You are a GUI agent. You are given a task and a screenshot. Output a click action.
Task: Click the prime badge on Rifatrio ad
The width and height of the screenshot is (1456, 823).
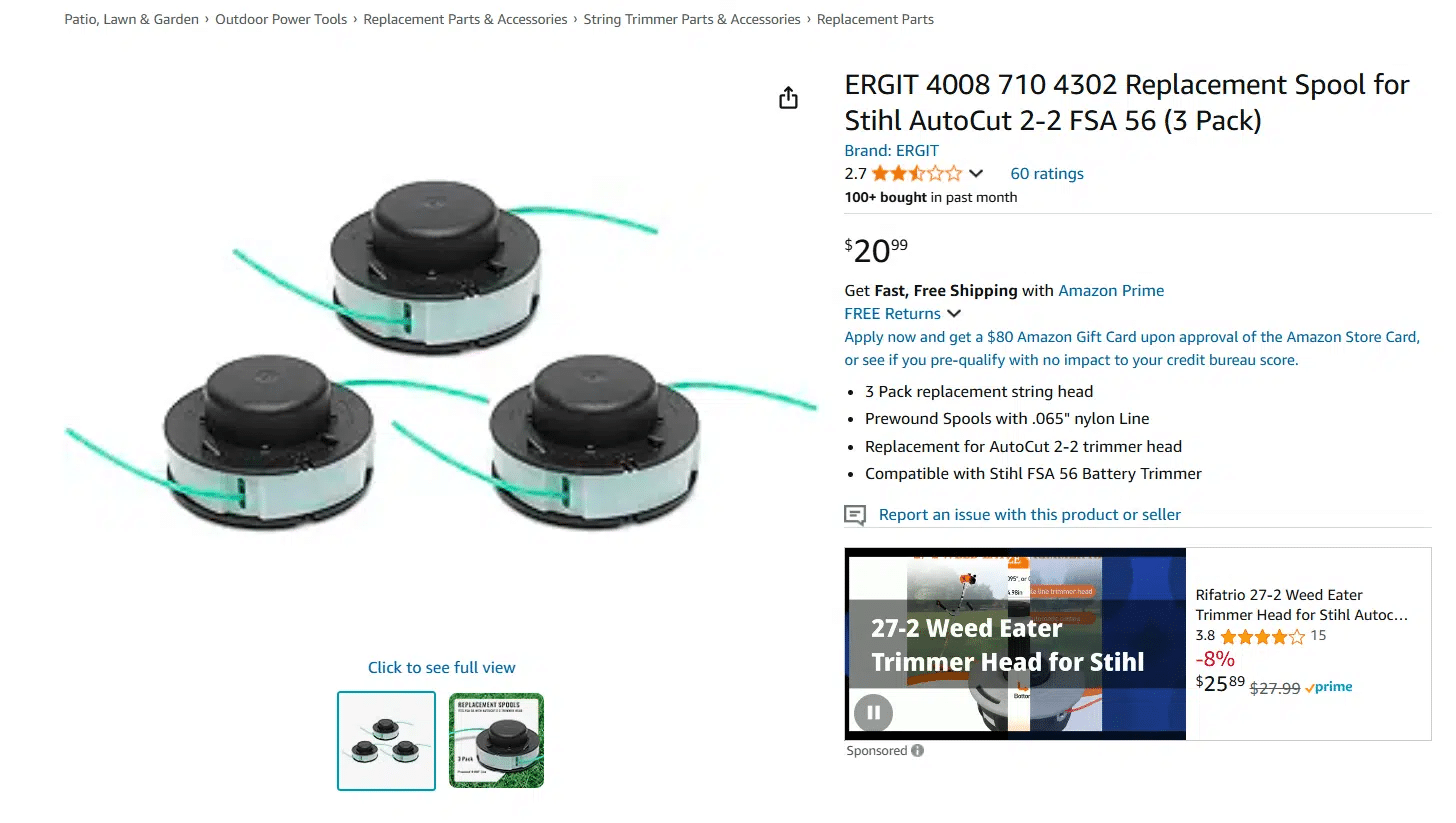[1329, 687]
